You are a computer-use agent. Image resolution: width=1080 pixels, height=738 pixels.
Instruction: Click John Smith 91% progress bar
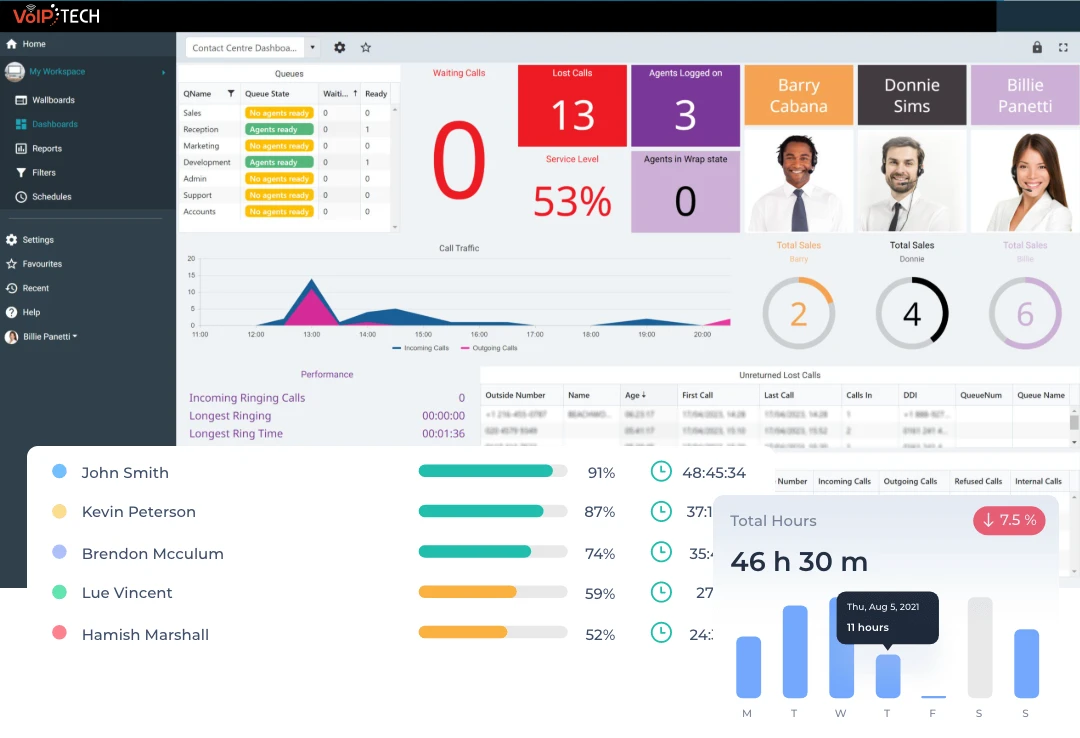point(492,471)
